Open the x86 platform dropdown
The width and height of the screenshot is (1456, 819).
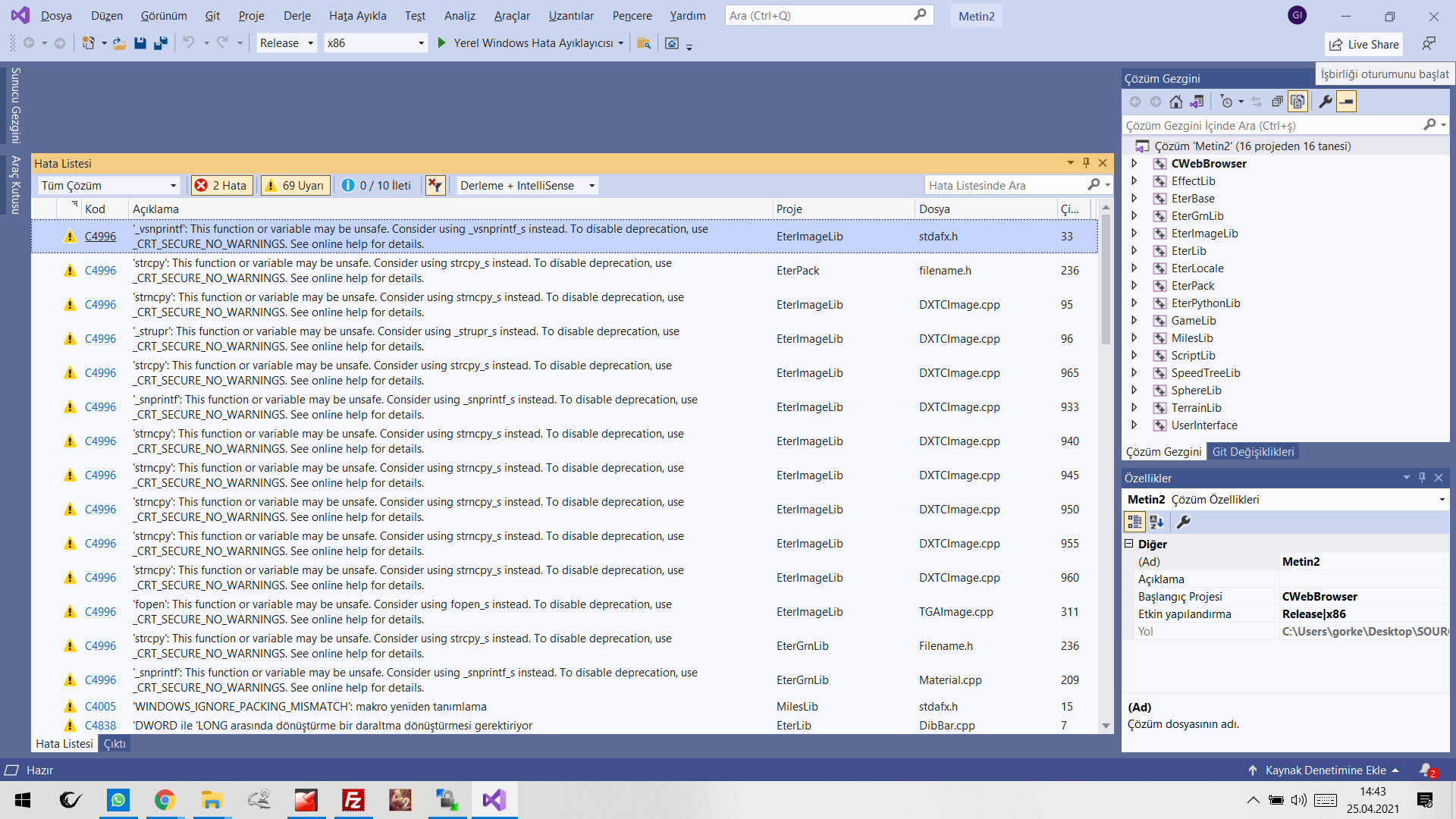[x=375, y=43]
